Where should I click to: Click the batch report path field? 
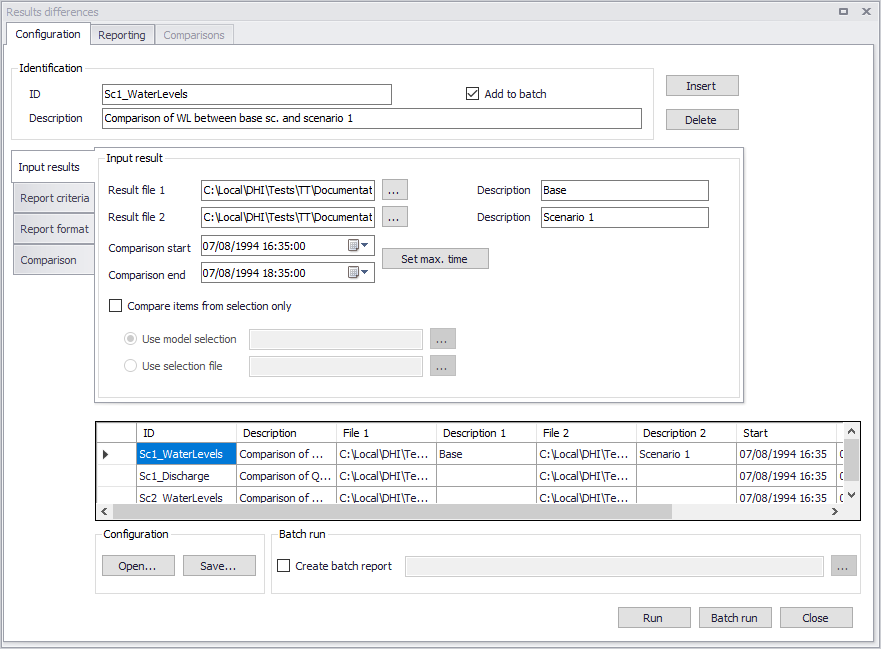pos(614,566)
